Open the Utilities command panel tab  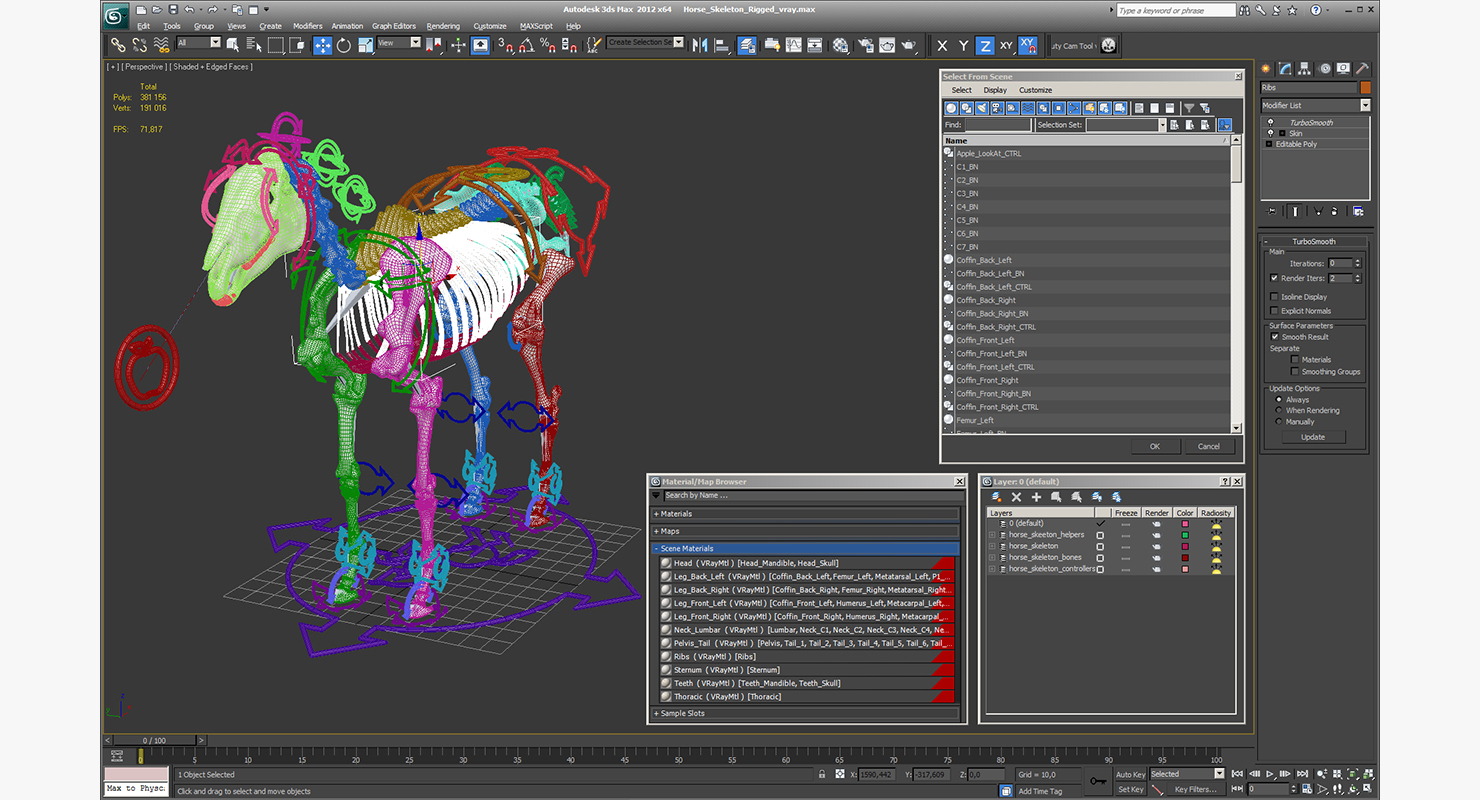(1363, 68)
